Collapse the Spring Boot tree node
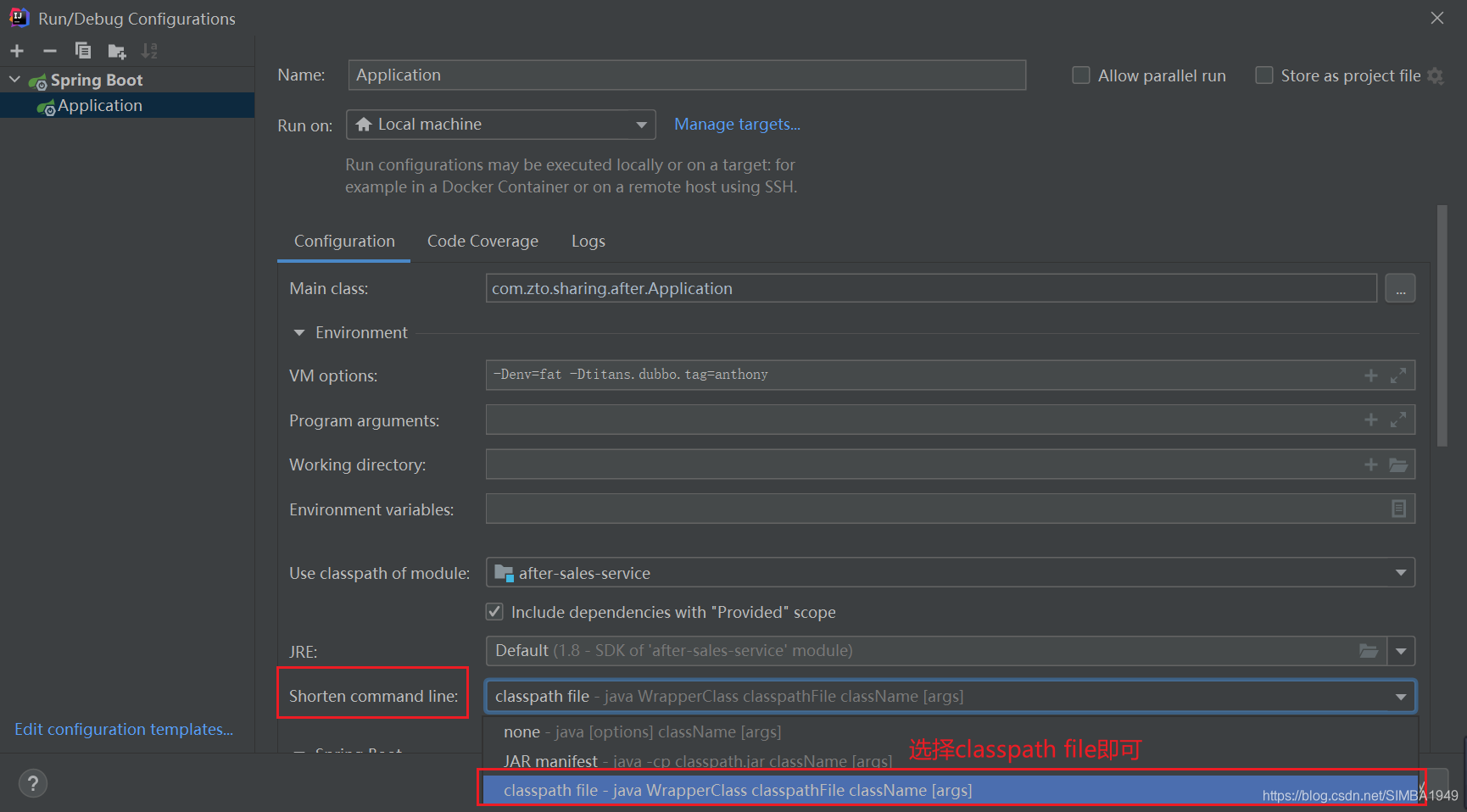Viewport: 1467px width, 812px height. [x=15, y=80]
